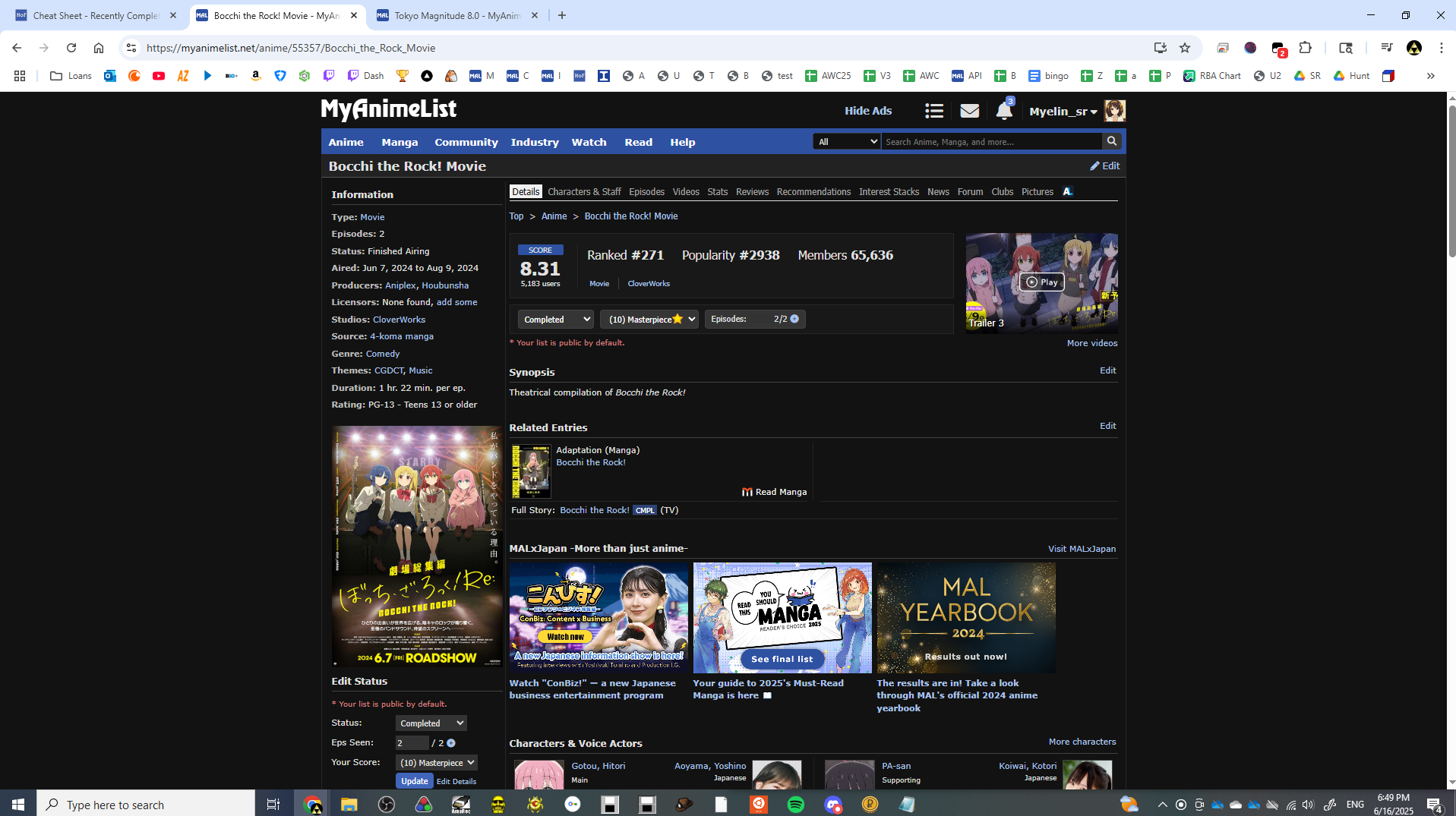This screenshot has width=1456, height=816.
Task: Increment episodes with the plus icon in score panel
Action: click(x=794, y=319)
